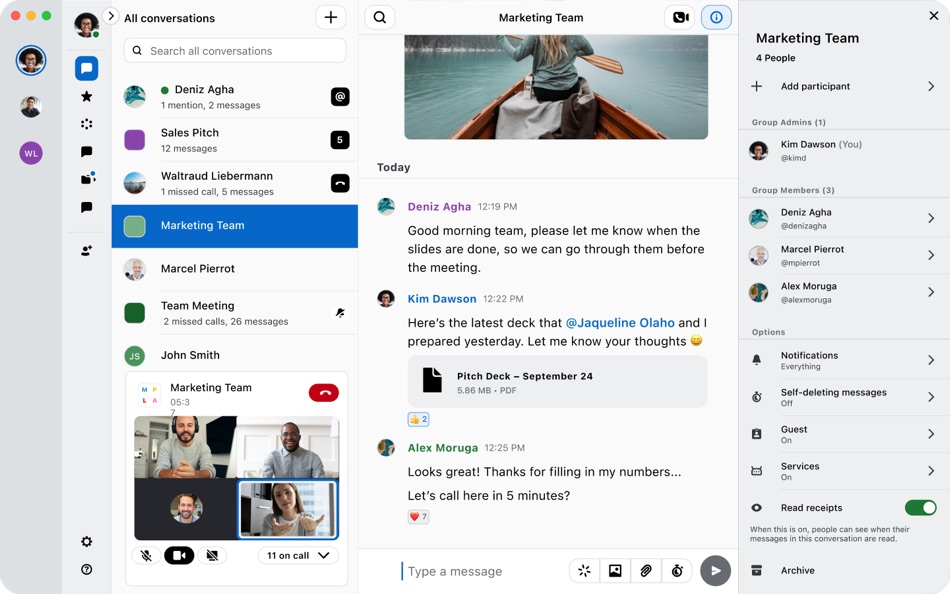
Task: Hang up the Marketing Team call
Action: 323,392
